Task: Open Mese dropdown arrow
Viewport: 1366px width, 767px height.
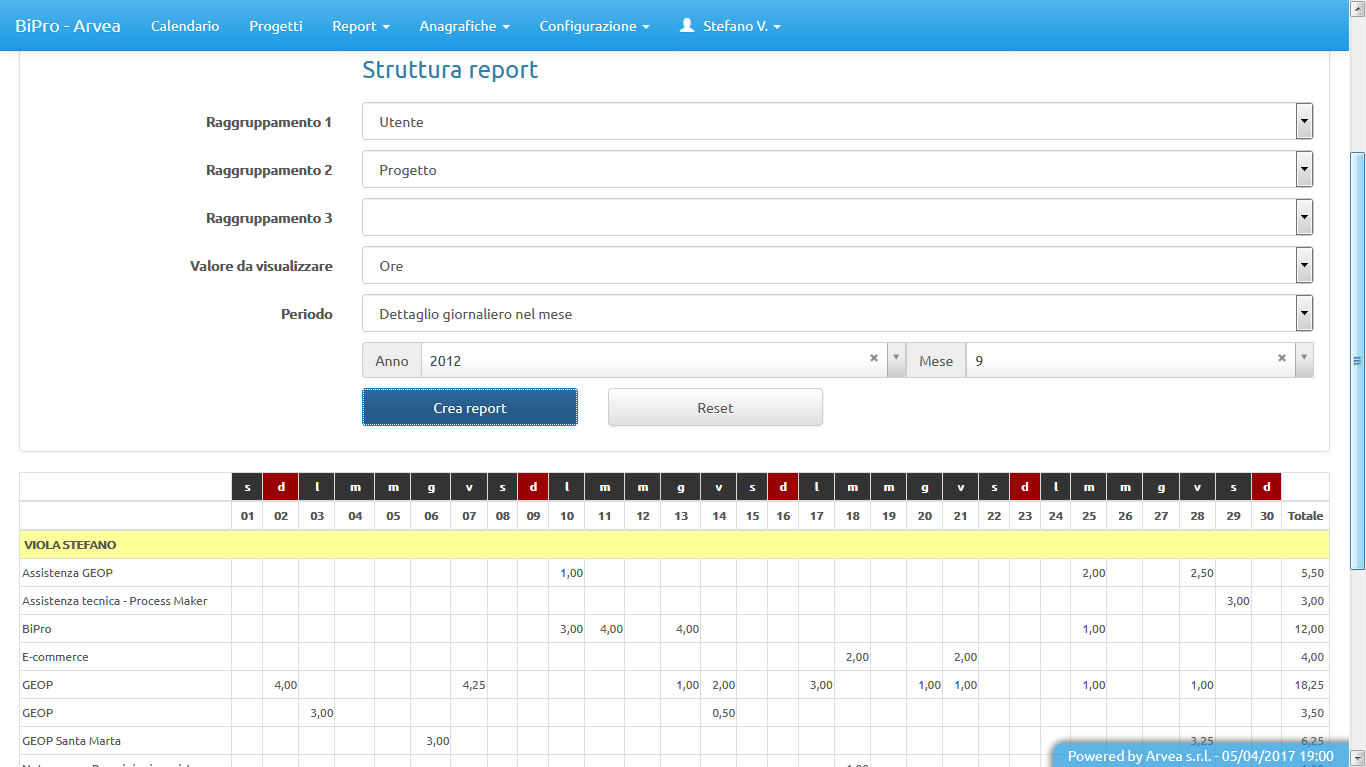Action: pos(1303,359)
